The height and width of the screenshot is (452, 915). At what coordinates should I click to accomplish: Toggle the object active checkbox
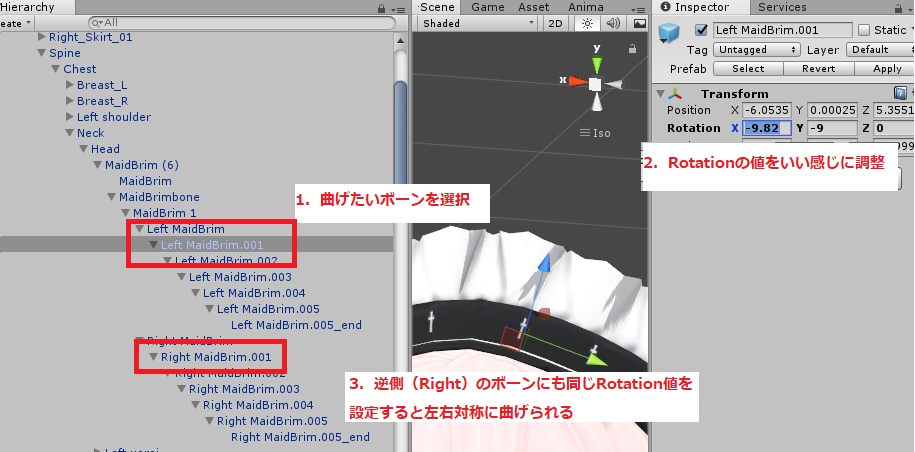point(702,30)
